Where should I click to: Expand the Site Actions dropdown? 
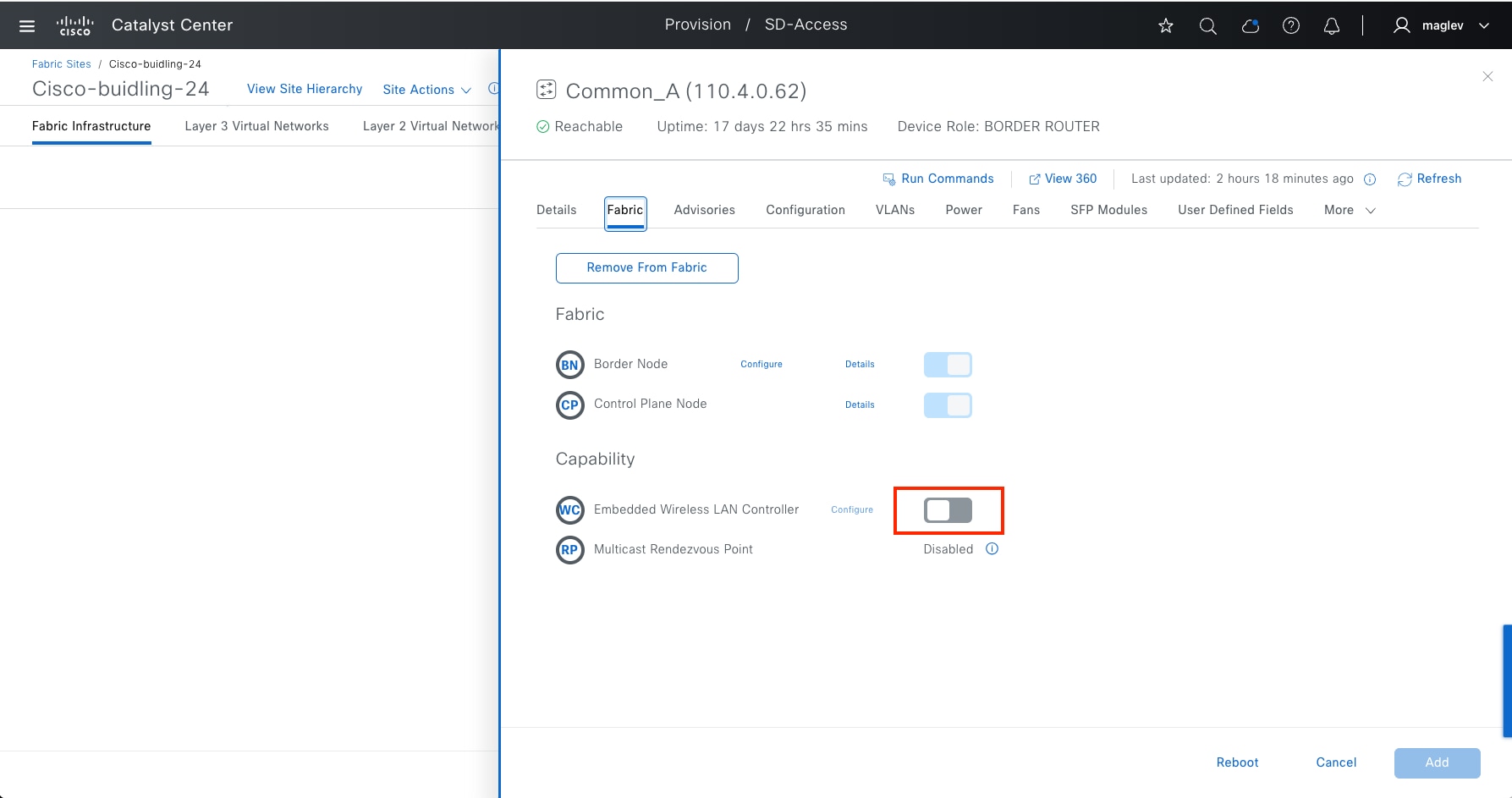click(427, 90)
